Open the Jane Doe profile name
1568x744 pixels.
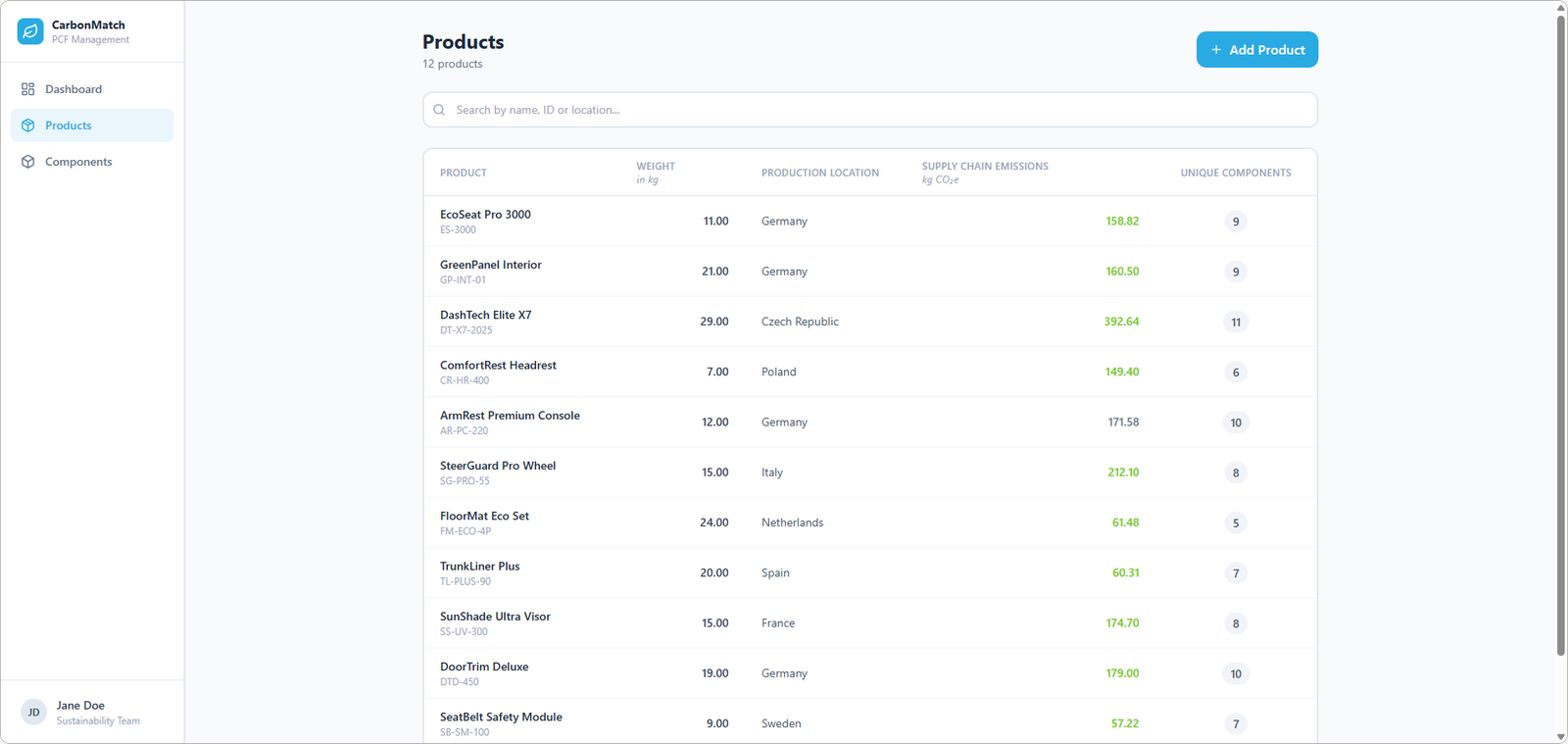(80, 706)
